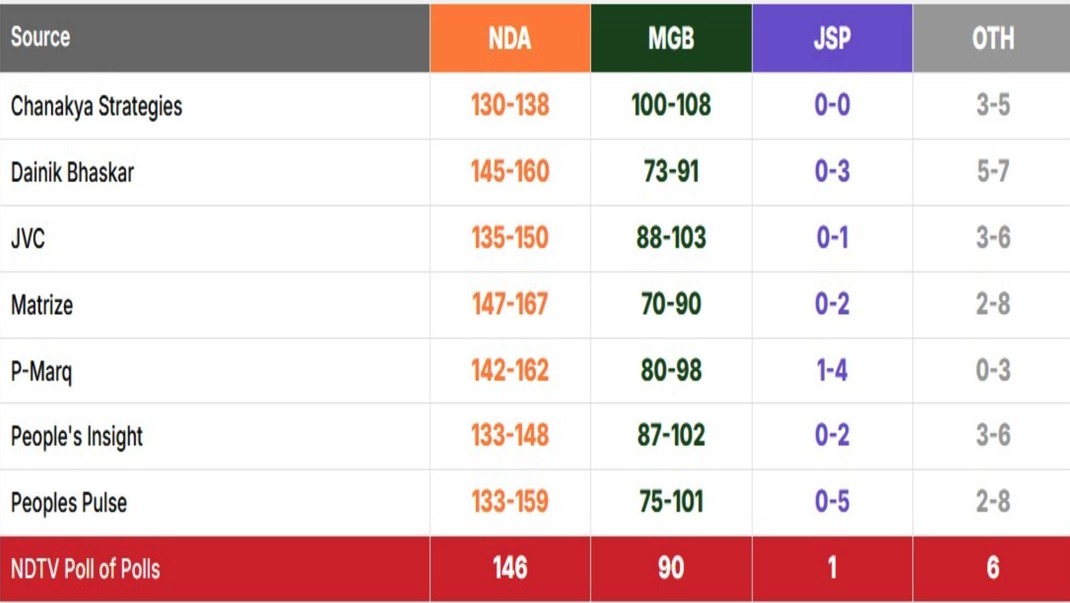Select the Peoples Pulse source label
Viewport: 1070px width, 603px height.
(x=69, y=502)
